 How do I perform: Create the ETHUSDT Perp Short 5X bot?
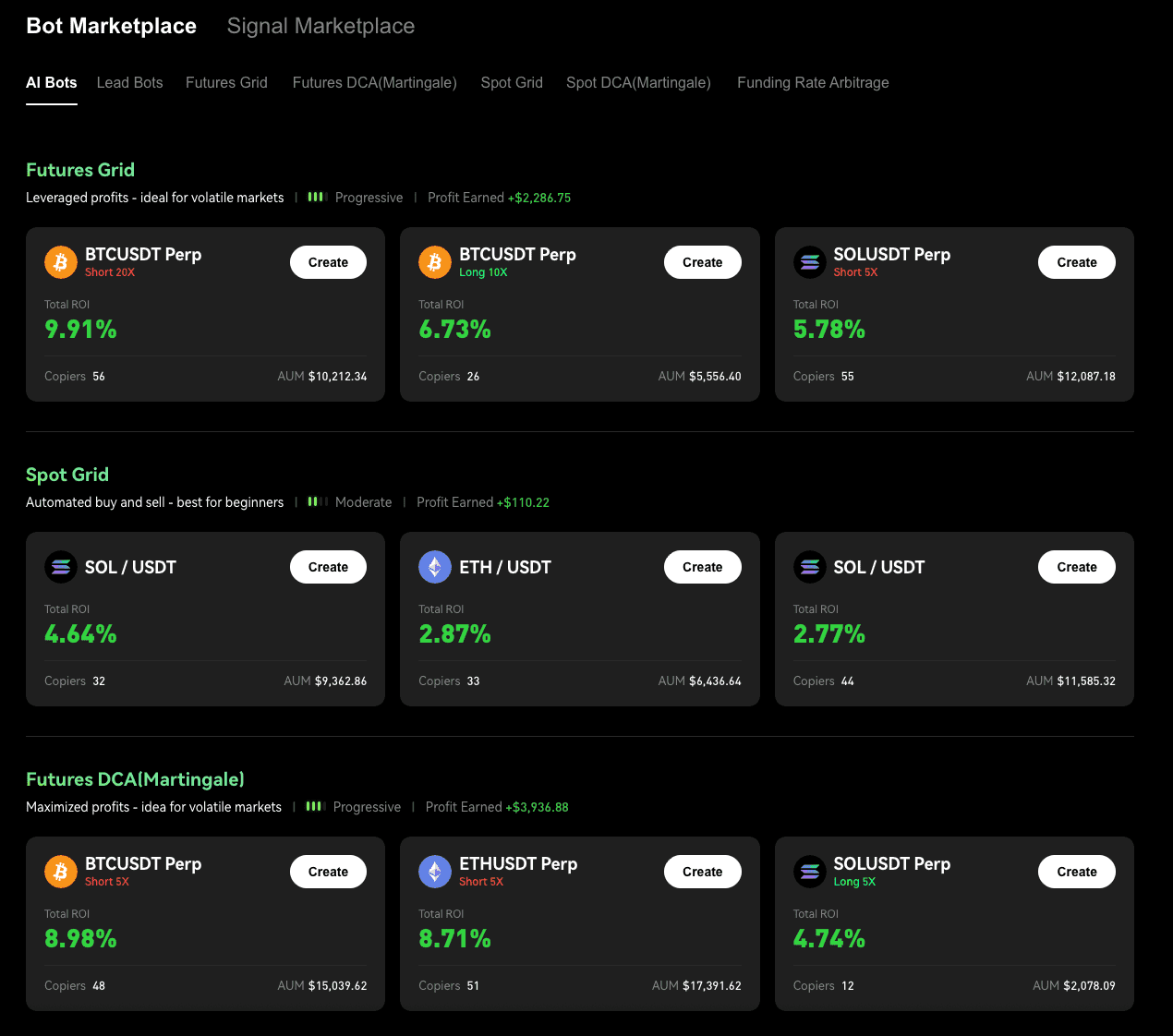click(x=702, y=872)
